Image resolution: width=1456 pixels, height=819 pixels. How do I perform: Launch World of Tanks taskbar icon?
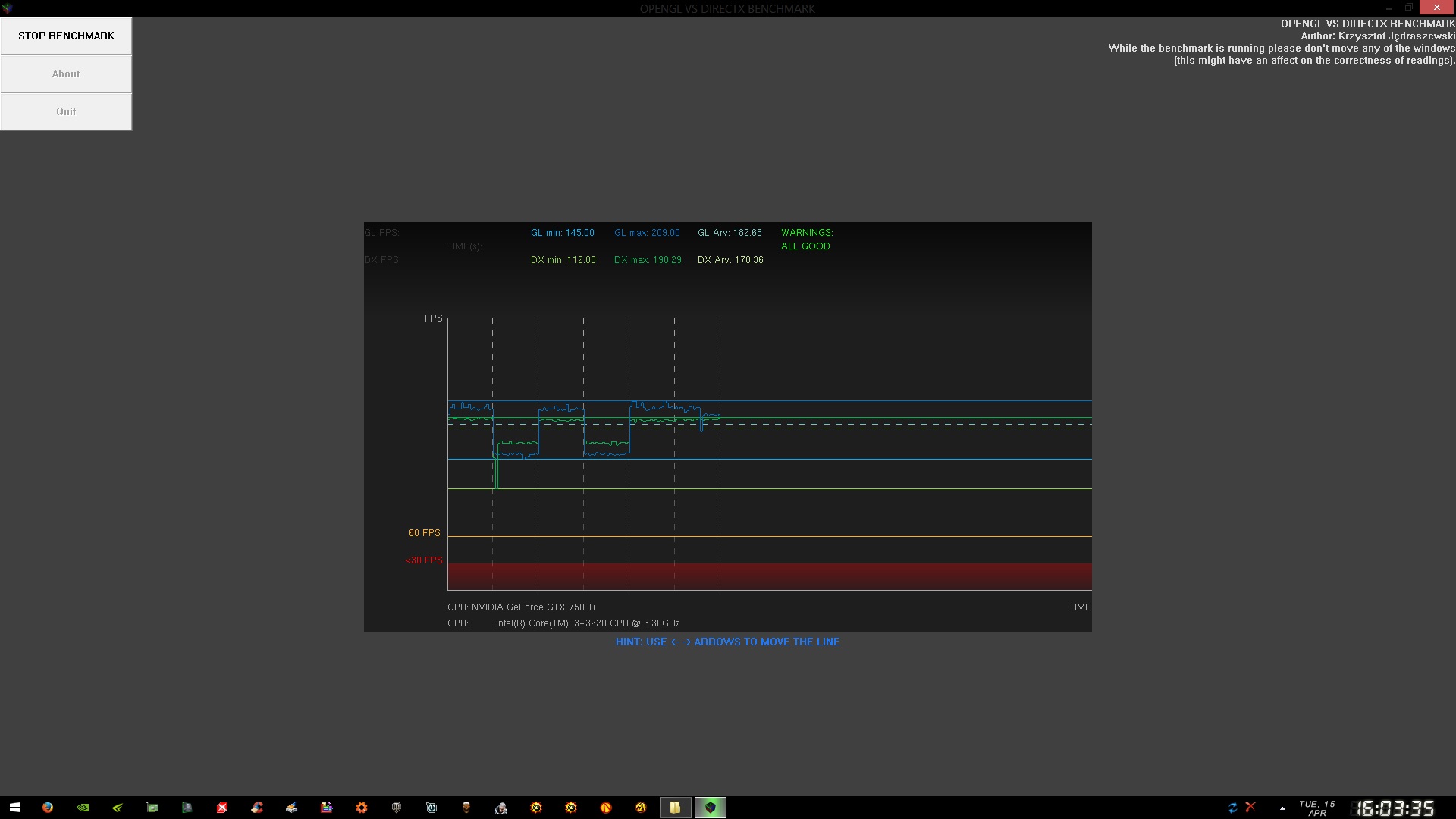tap(397, 808)
